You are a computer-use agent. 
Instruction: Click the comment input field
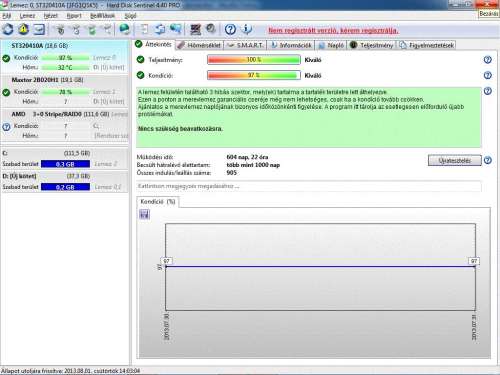[309, 186]
